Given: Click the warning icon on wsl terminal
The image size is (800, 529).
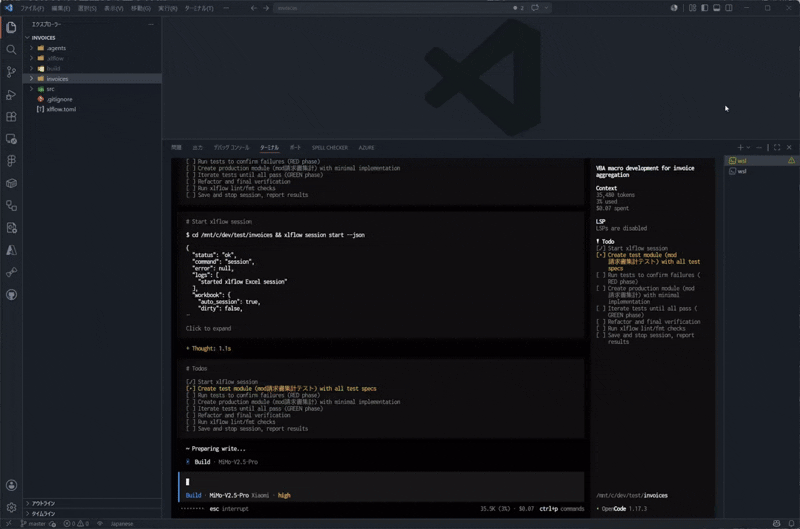Looking at the screenshot, I should [x=791, y=161].
